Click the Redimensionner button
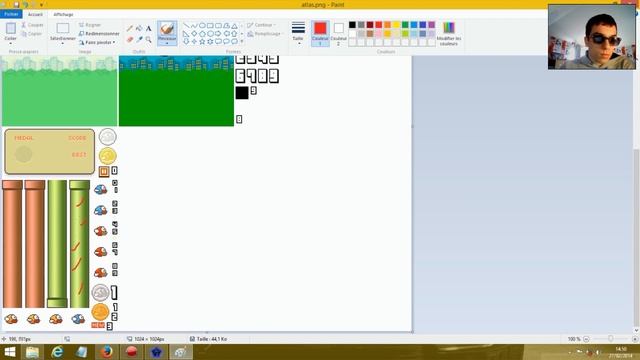The image size is (640, 360). [x=99, y=33]
